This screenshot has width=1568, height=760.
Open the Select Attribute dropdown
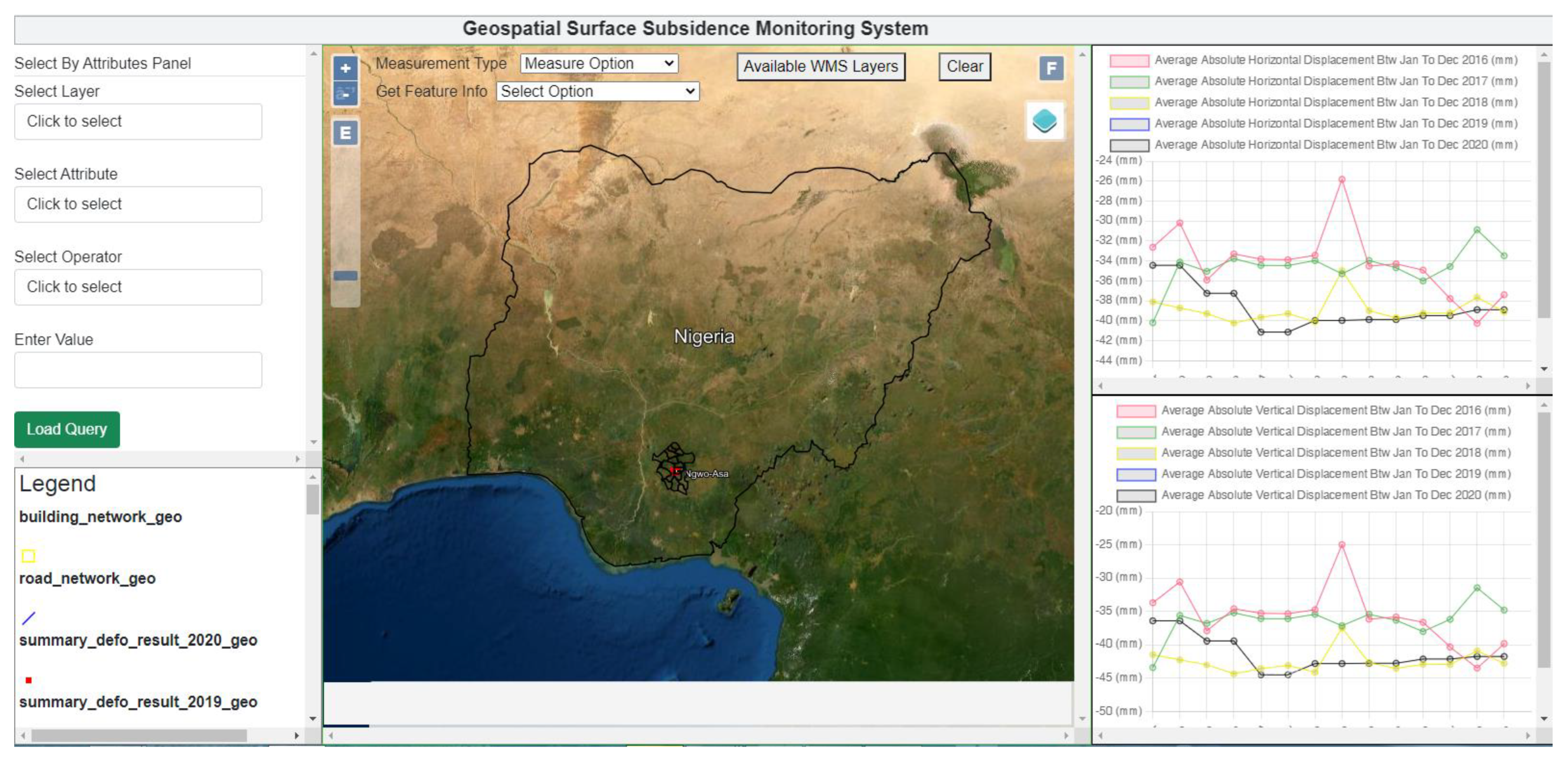coord(138,204)
